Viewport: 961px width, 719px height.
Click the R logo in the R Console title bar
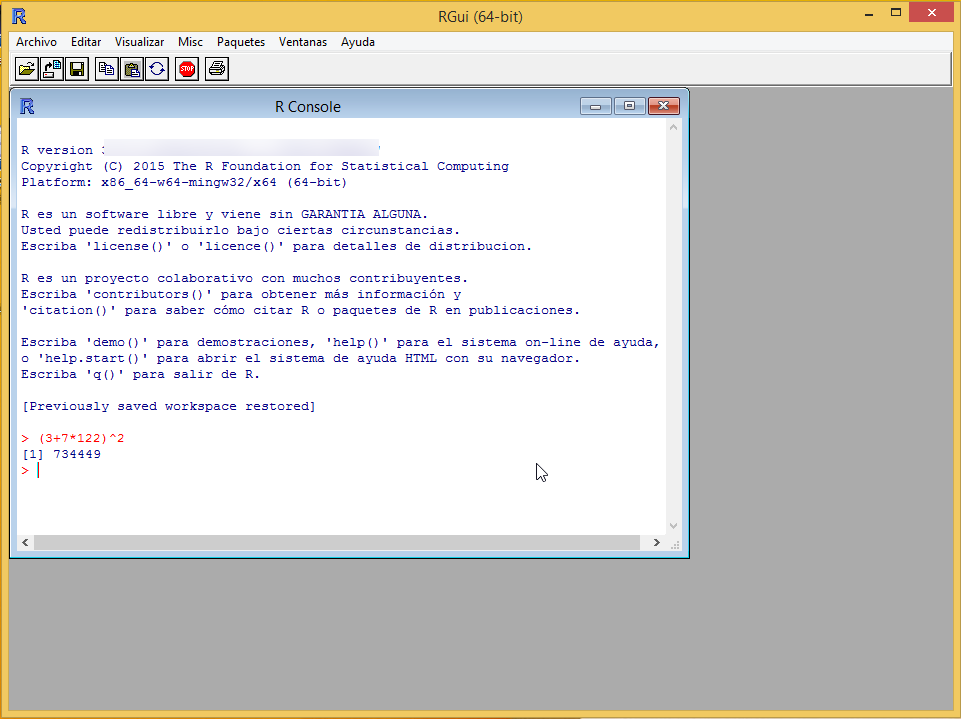coord(27,106)
